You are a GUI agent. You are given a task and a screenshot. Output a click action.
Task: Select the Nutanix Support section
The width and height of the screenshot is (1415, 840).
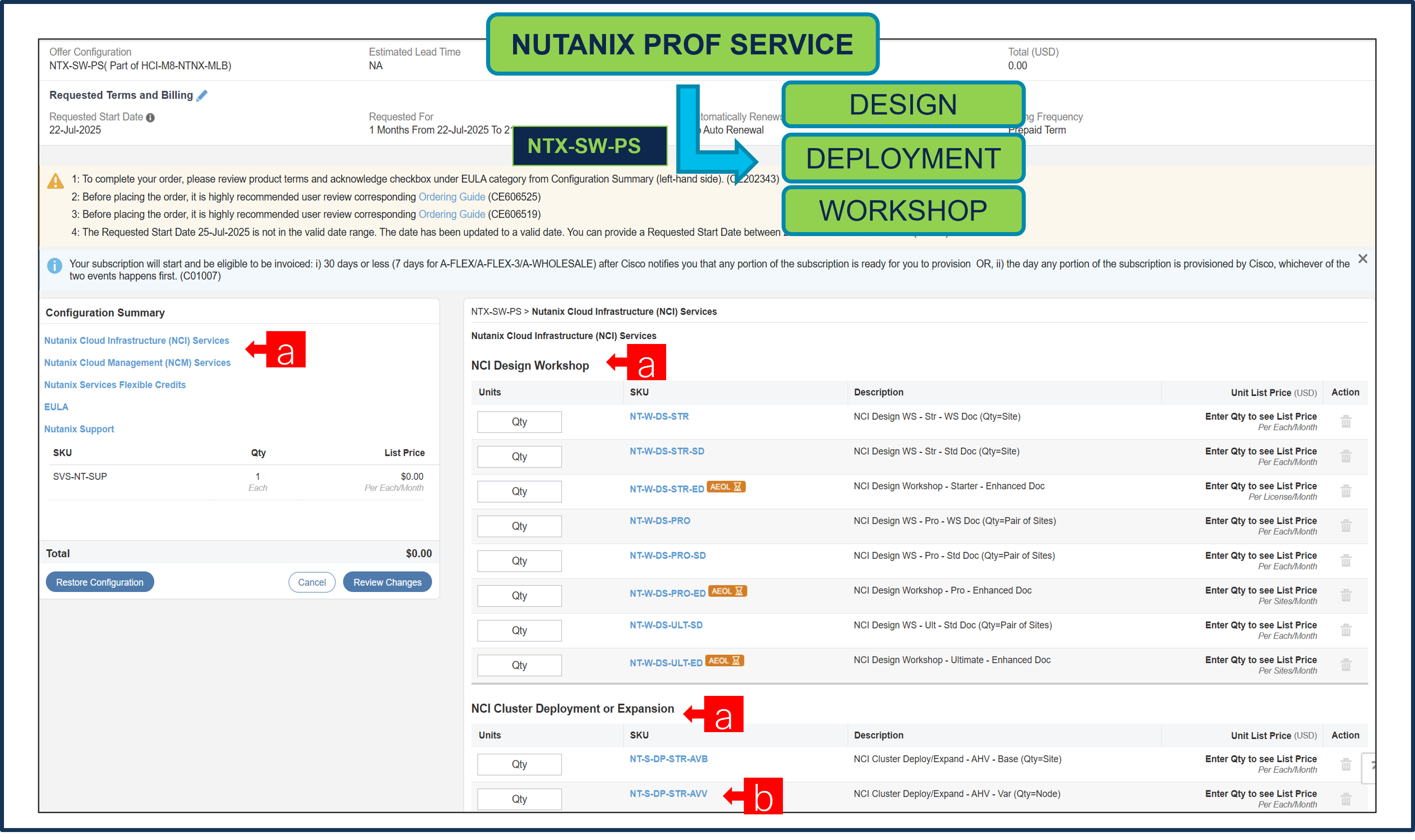tap(79, 428)
